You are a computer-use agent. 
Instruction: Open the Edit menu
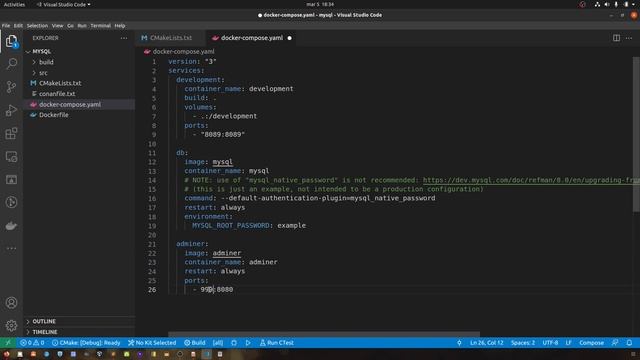point(18,25)
